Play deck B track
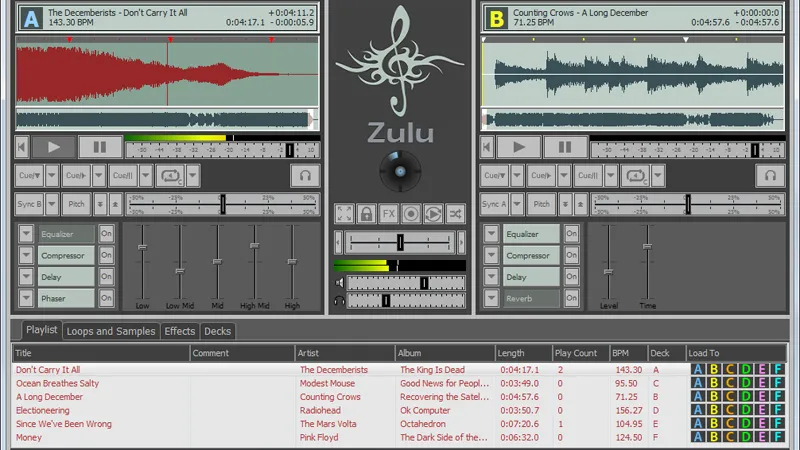Image resolution: width=800 pixels, height=450 pixels. pyautogui.click(x=519, y=147)
